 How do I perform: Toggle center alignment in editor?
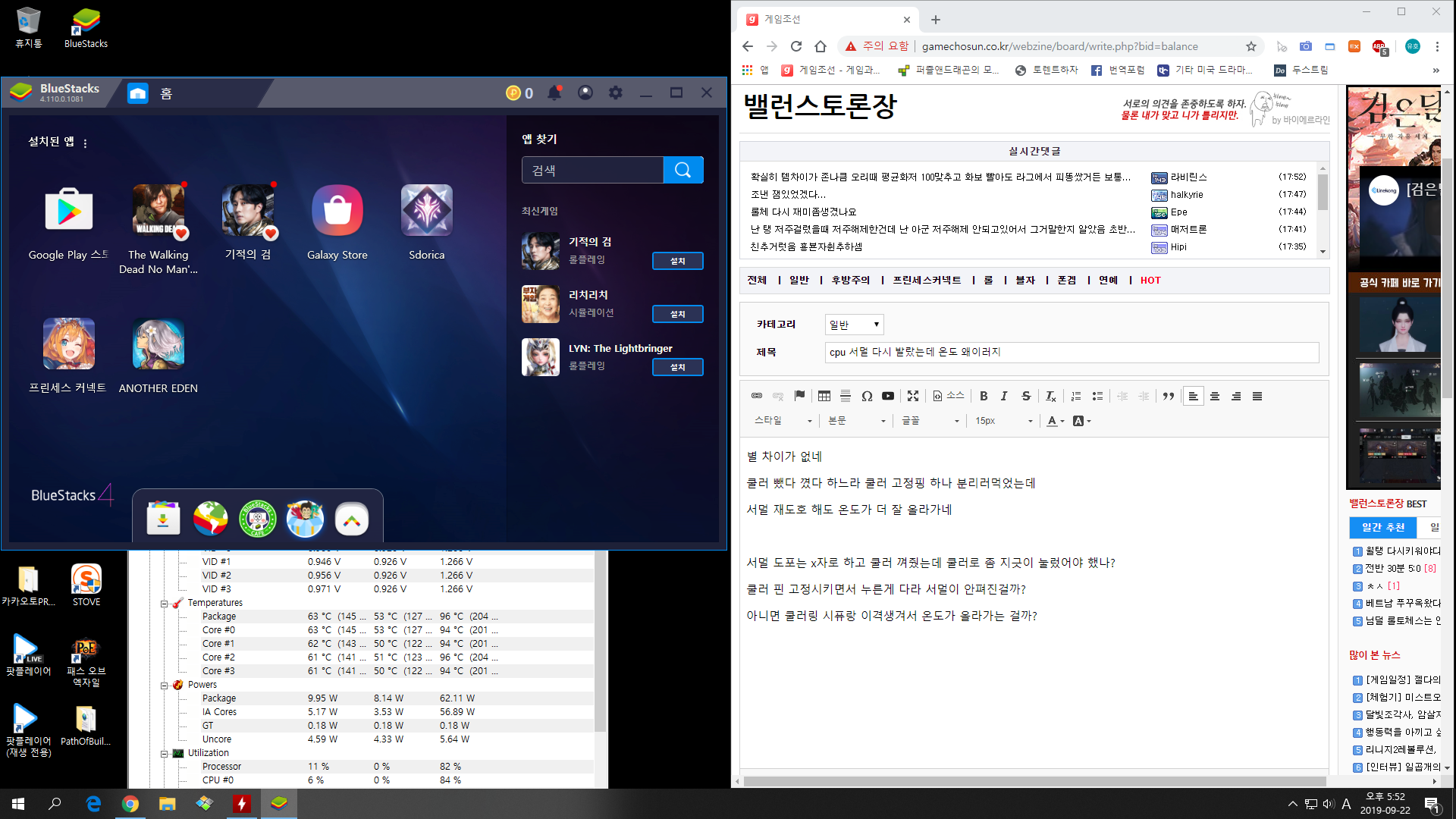click(x=1214, y=396)
